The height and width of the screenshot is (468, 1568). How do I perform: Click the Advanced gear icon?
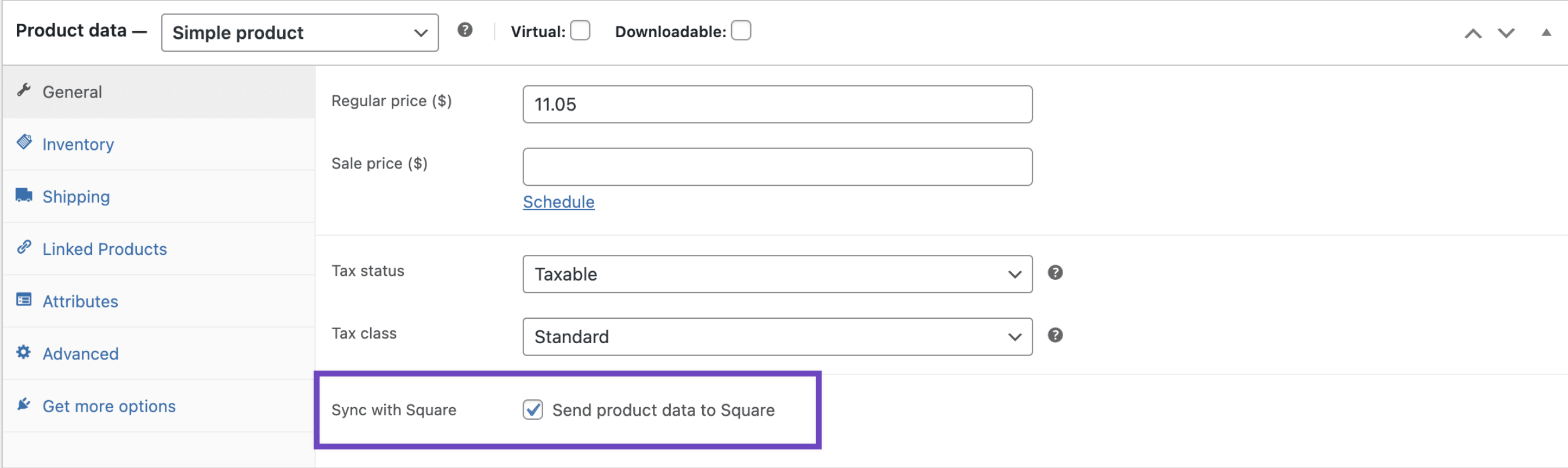point(24,352)
